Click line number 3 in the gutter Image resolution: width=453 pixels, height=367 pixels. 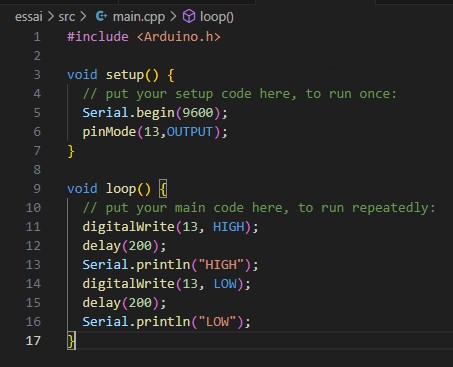[37, 74]
